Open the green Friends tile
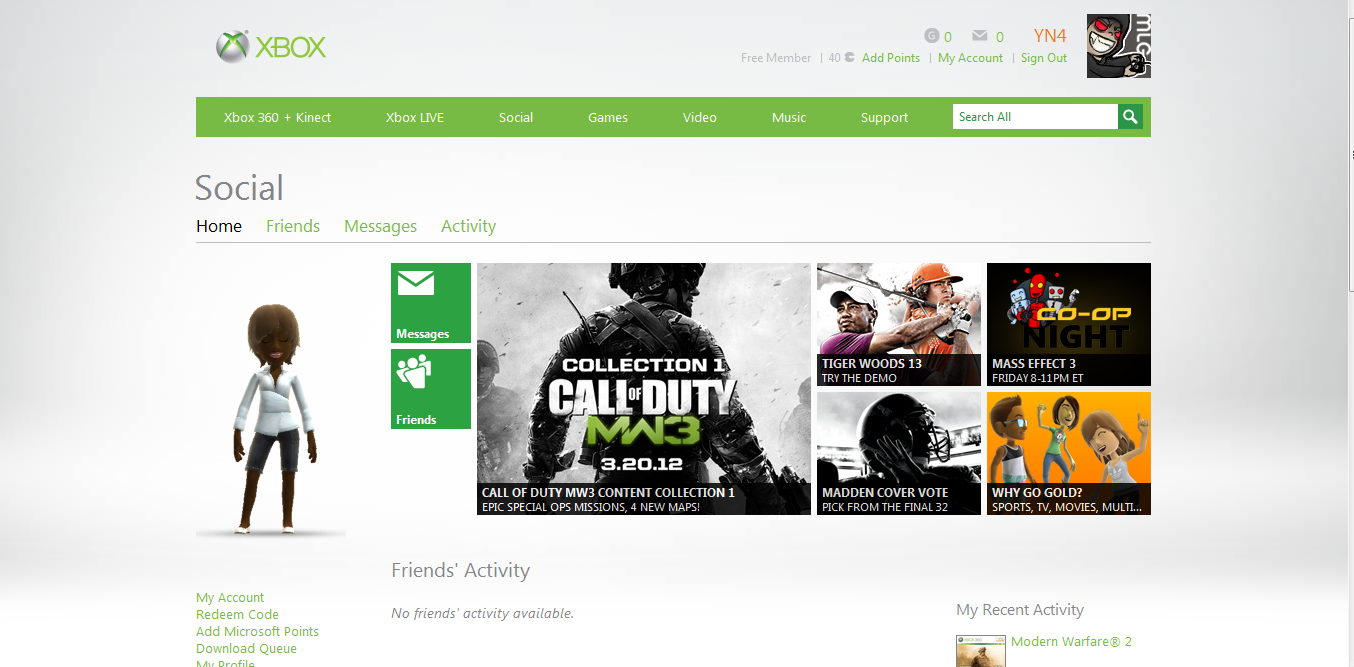The height and width of the screenshot is (667, 1354). (431, 389)
